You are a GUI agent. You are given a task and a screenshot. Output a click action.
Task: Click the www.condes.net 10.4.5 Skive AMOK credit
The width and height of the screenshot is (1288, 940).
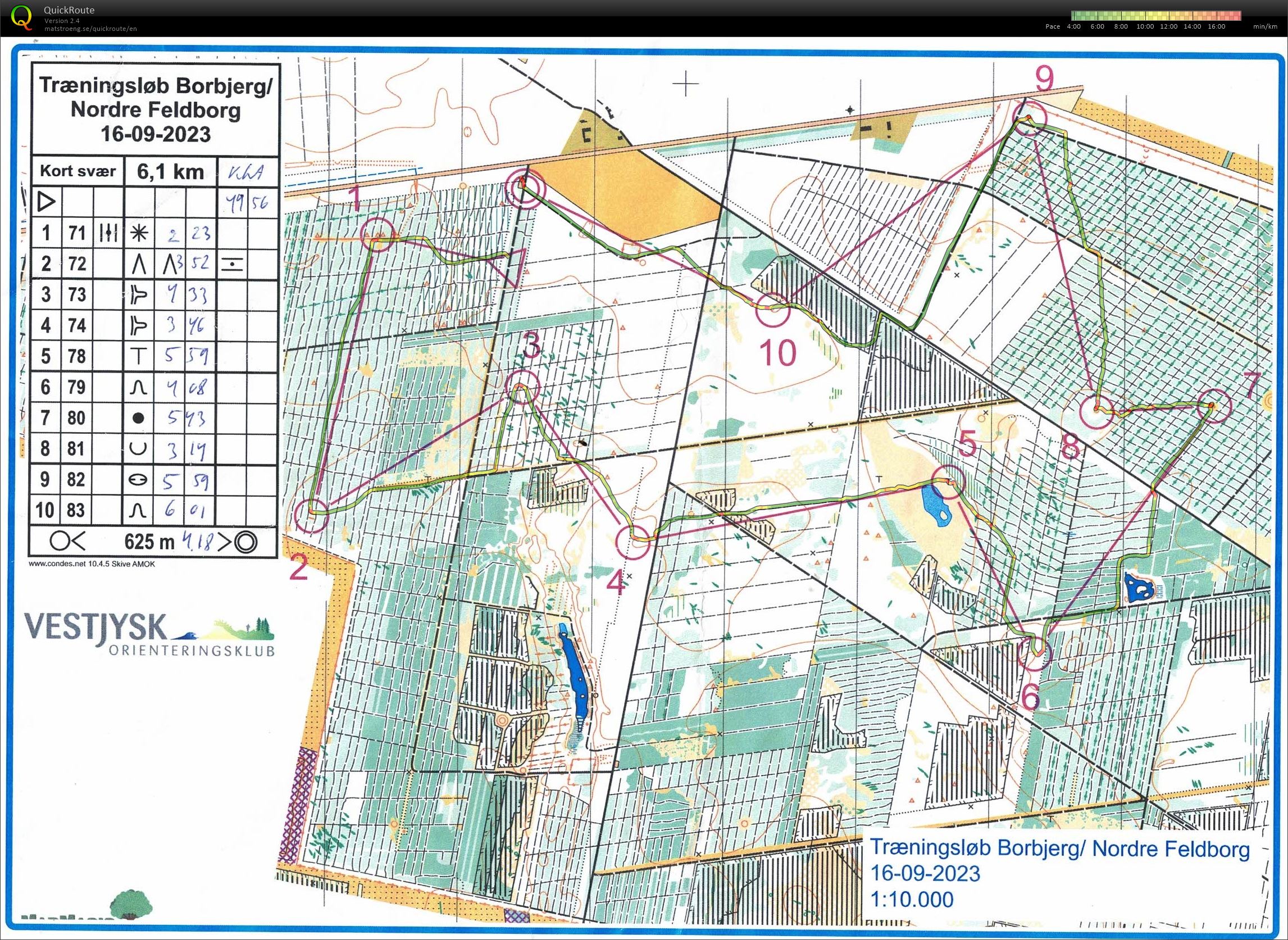point(91,564)
